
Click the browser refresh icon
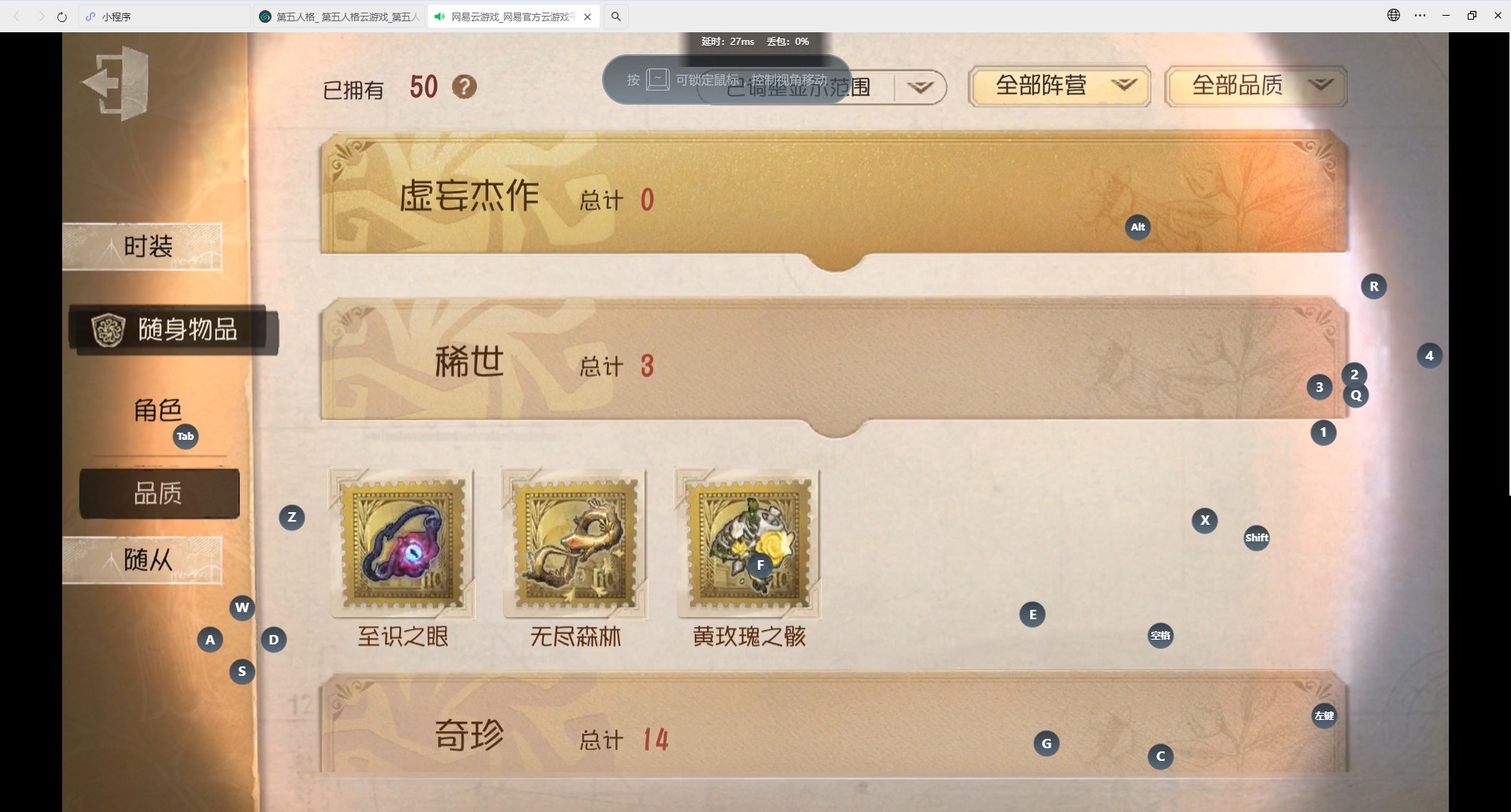pyautogui.click(x=62, y=17)
